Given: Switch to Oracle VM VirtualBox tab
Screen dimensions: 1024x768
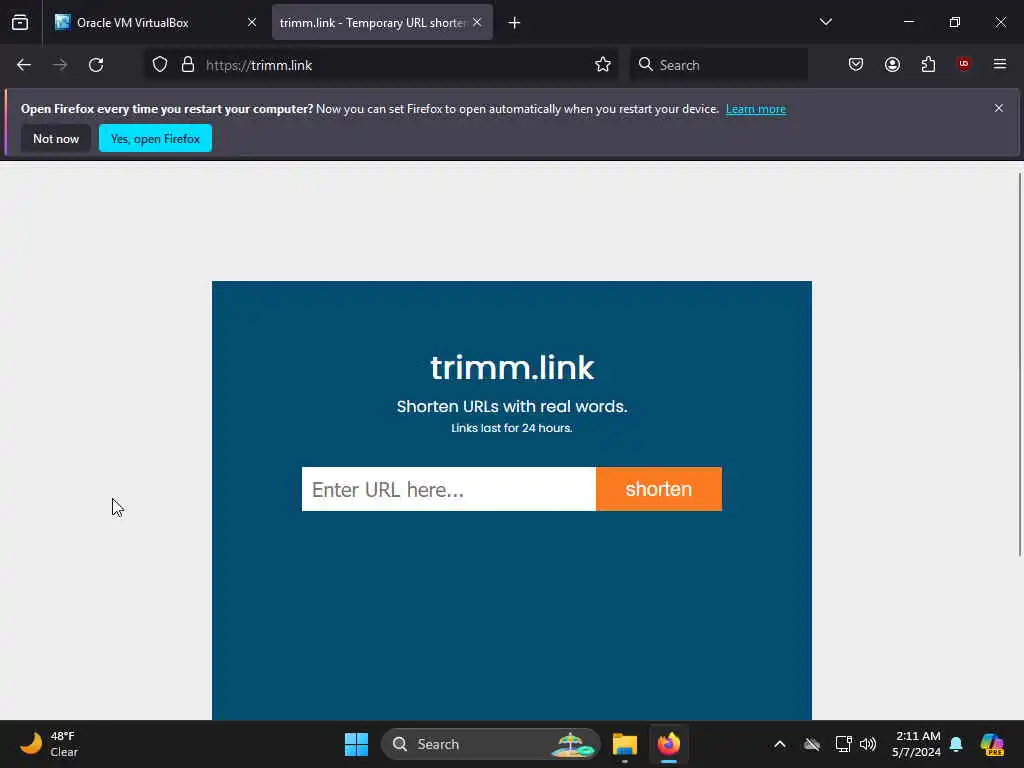Looking at the screenshot, I should click(155, 22).
